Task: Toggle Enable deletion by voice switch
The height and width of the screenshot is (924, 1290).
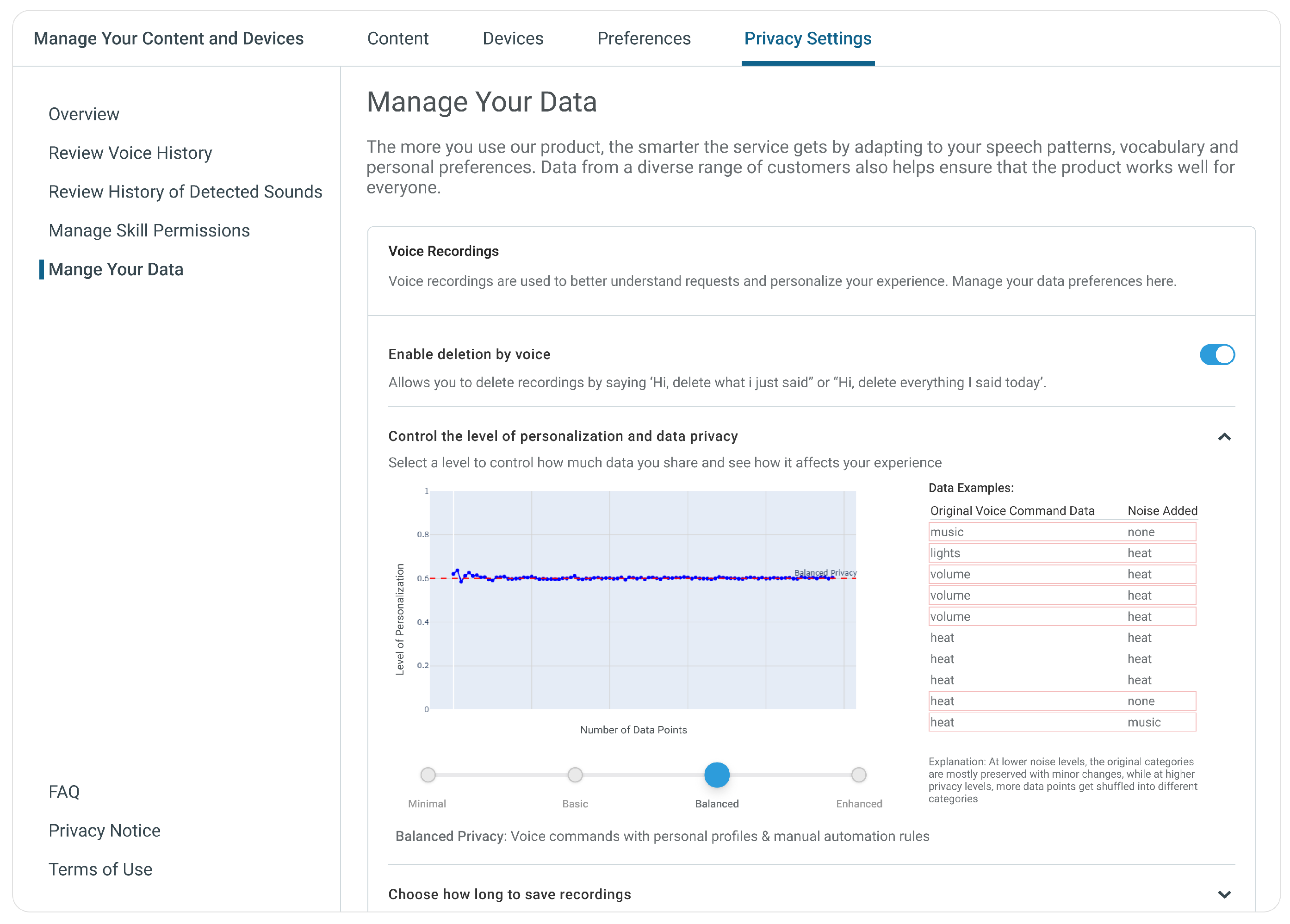Action: pyautogui.click(x=1216, y=354)
